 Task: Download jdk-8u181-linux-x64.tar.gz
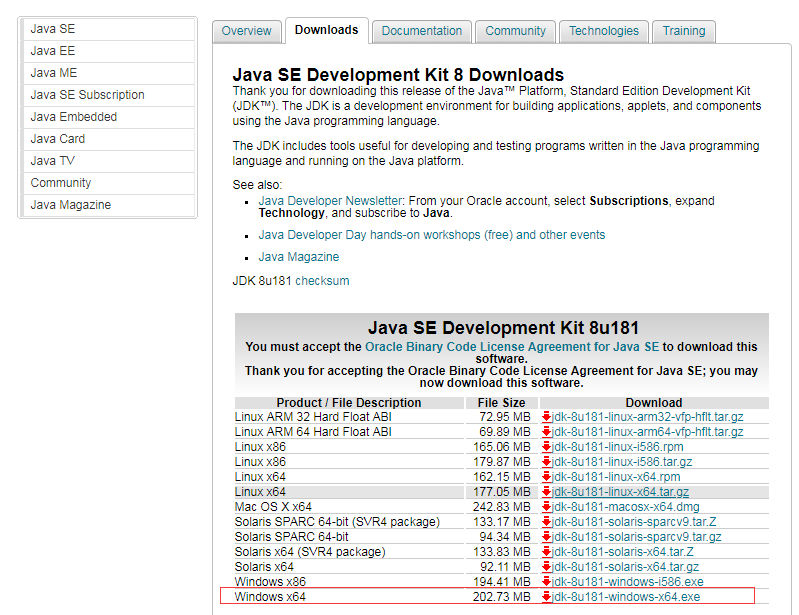[x=621, y=492]
